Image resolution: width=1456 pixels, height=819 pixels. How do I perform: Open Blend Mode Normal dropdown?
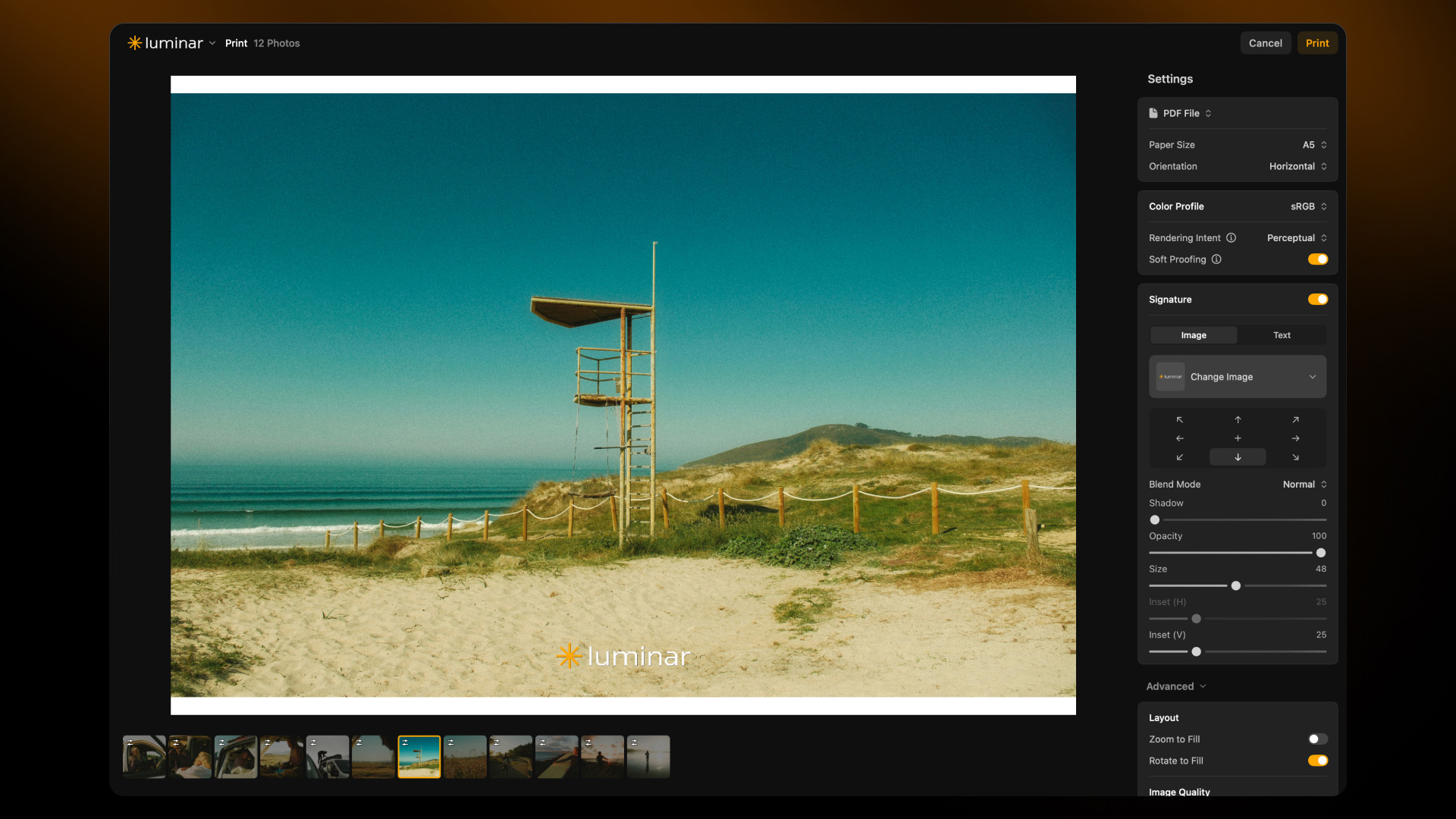click(1304, 485)
